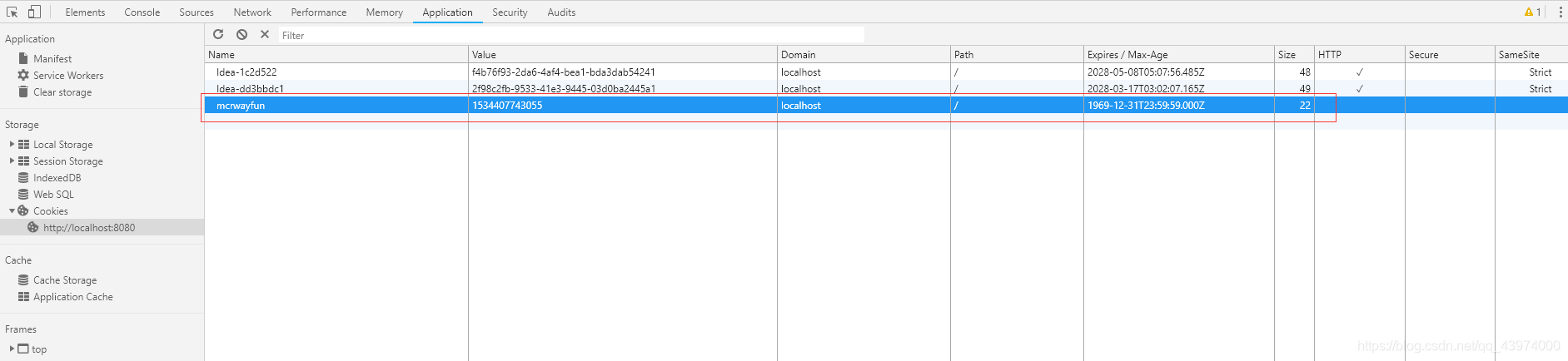
Task: Switch to the Network tab
Action: tap(252, 12)
